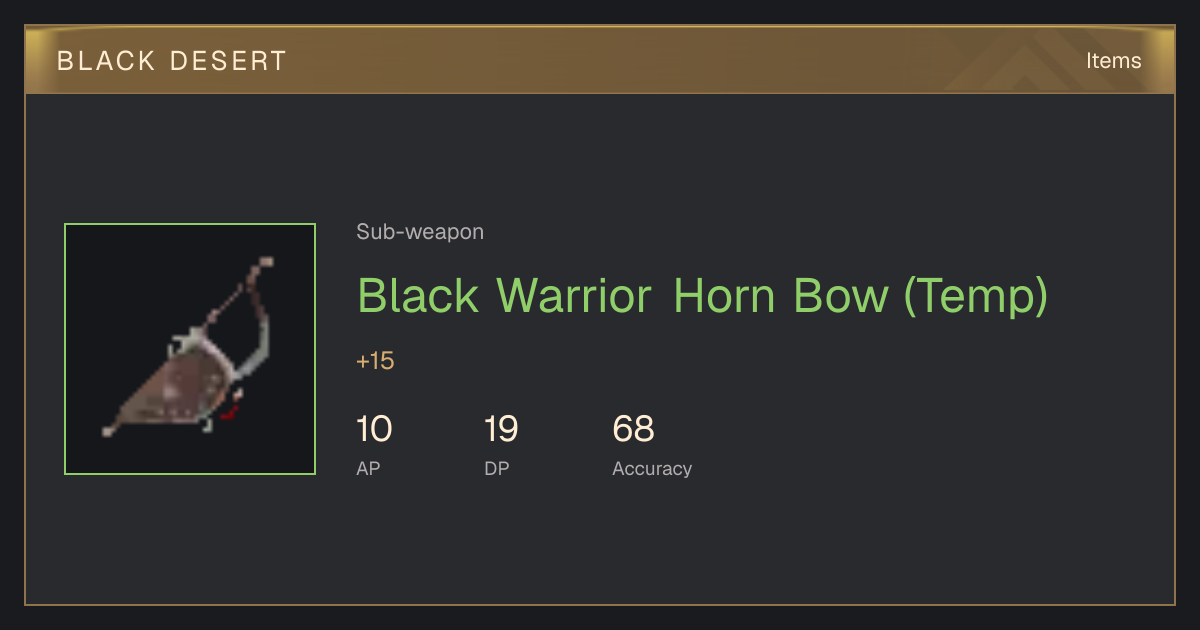Click the DP stat label
The height and width of the screenshot is (630, 1200).
point(496,468)
